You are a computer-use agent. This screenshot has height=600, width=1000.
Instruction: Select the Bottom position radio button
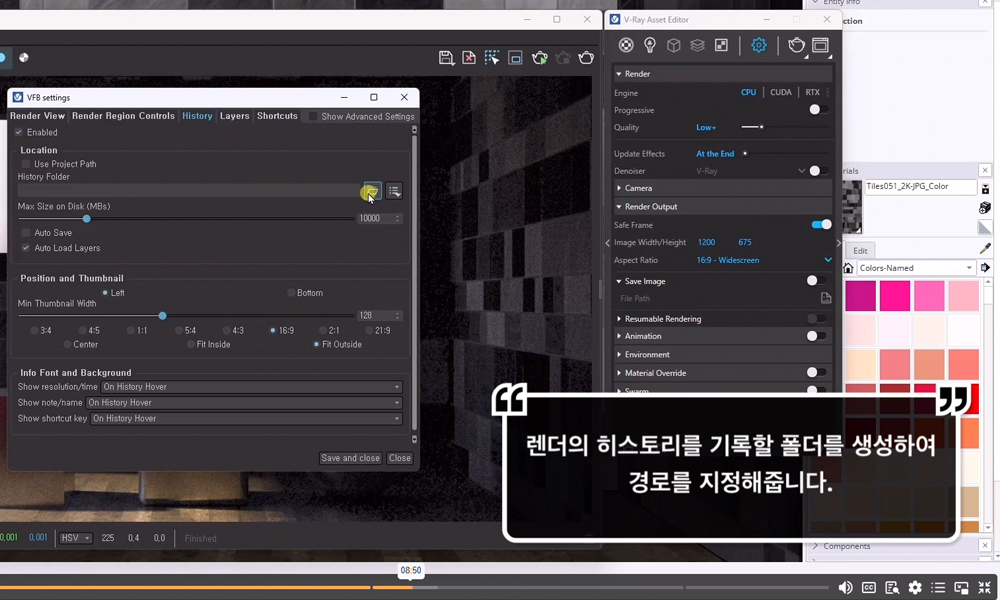point(291,293)
